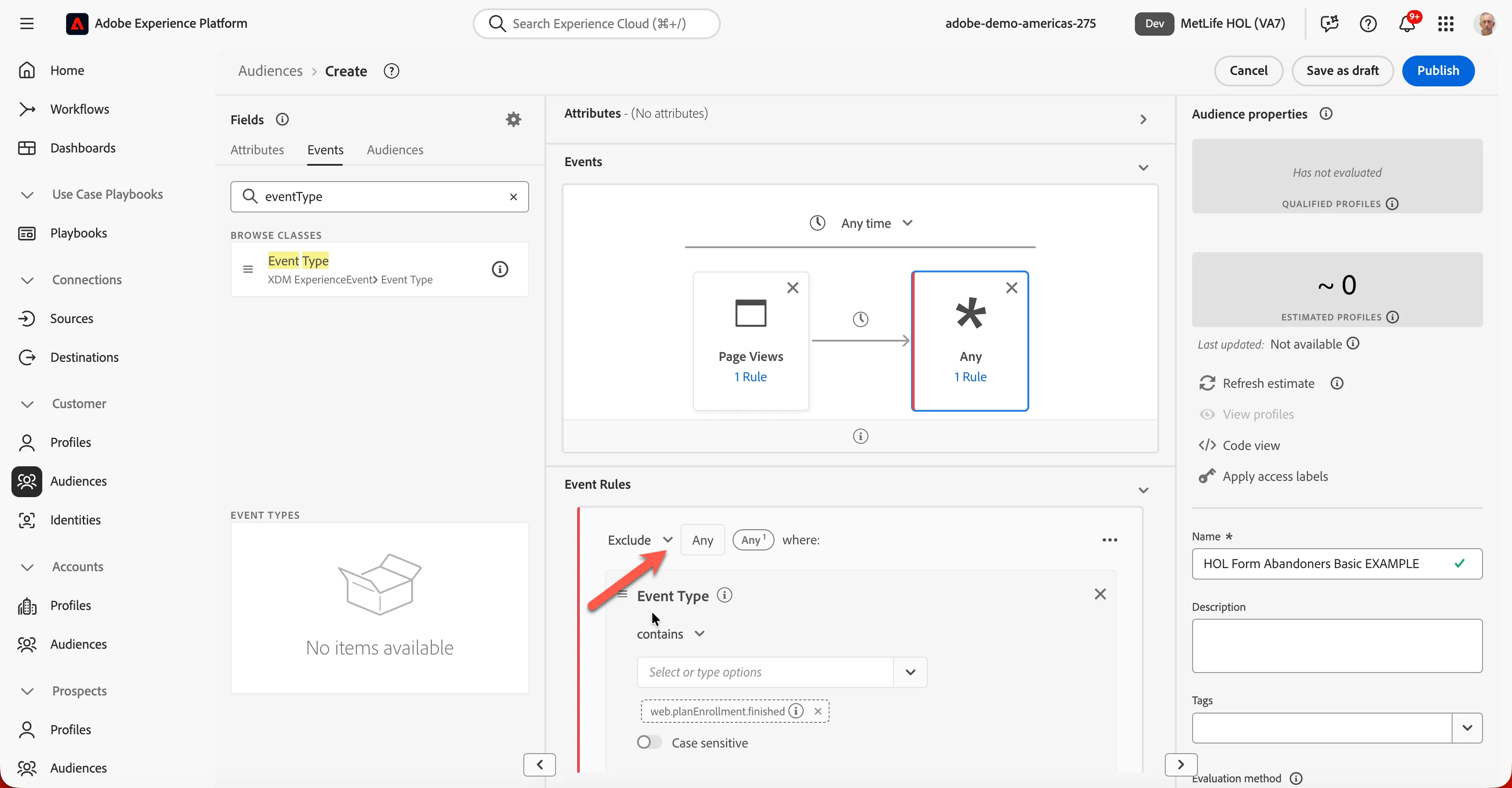Viewport: 1512px width, 788px height.
Task: Click the drag handle of Event Type class
Action: point(248,270)
